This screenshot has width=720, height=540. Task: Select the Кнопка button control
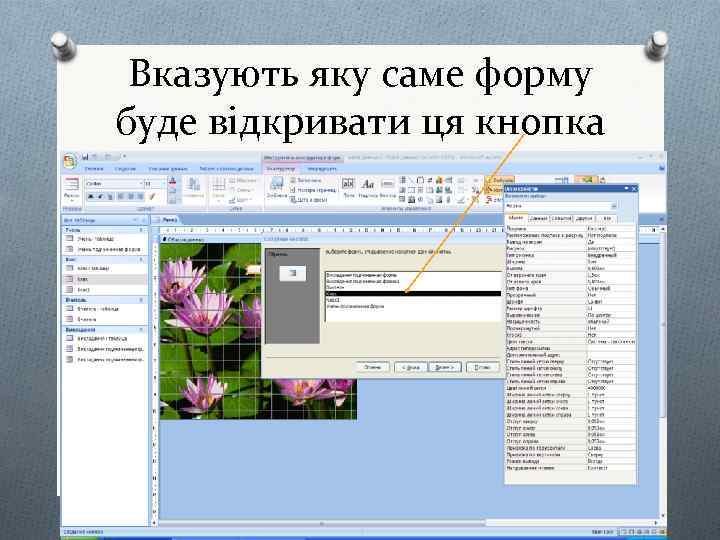(x=388, y=188)
